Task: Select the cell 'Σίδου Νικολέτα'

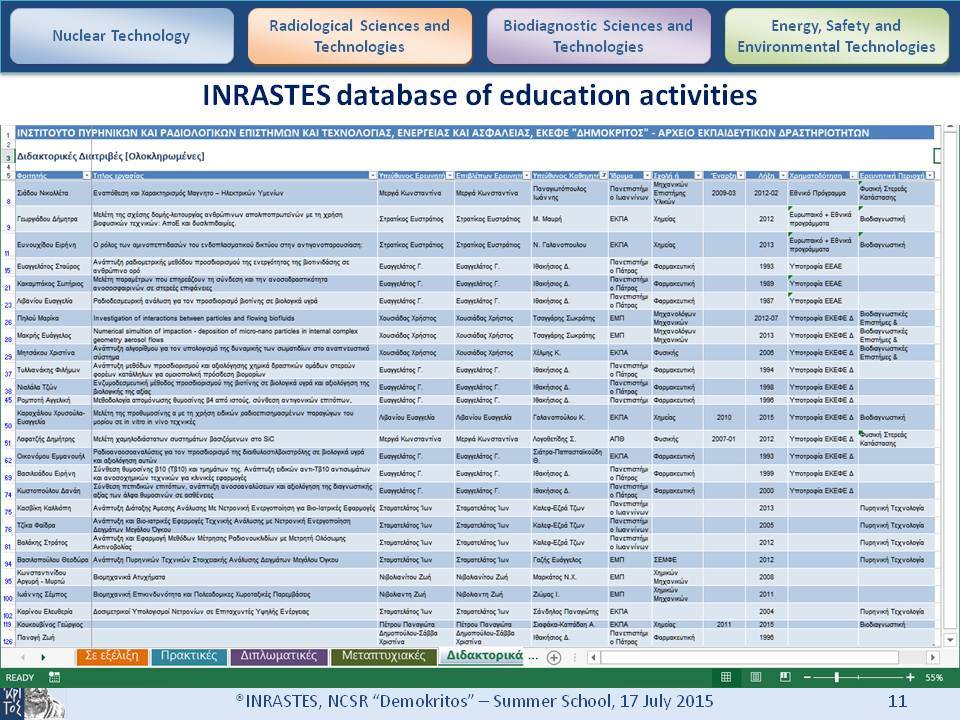Action: point(53,193)
